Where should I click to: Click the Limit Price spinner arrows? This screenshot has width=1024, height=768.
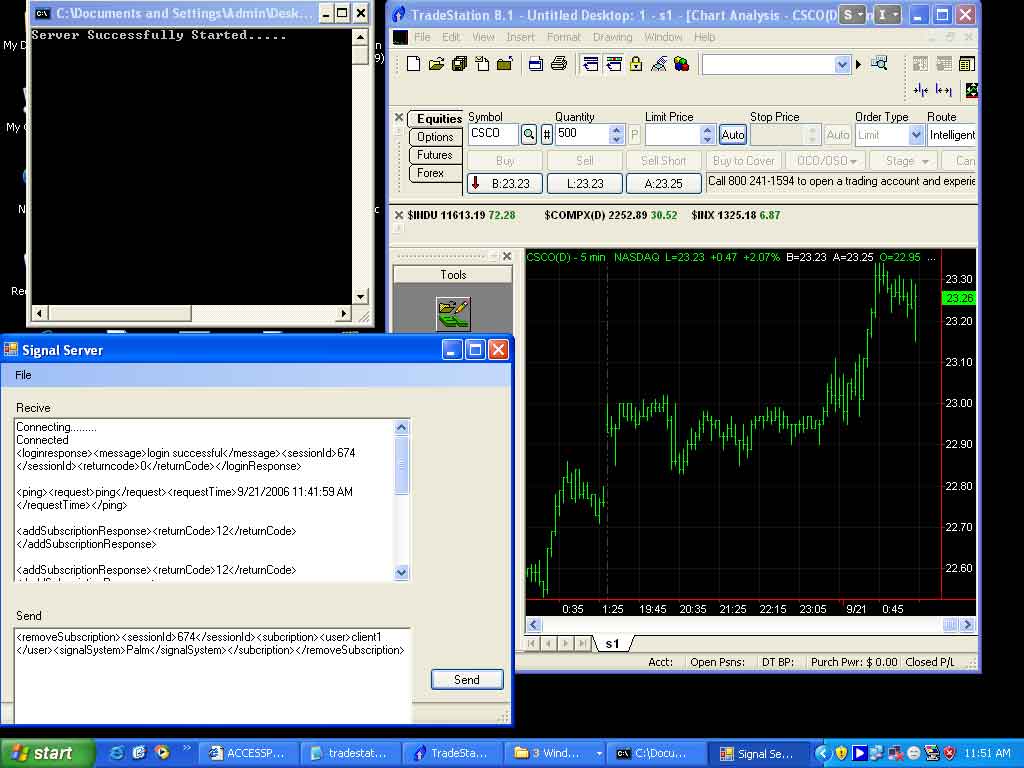[x=707, y=135]
